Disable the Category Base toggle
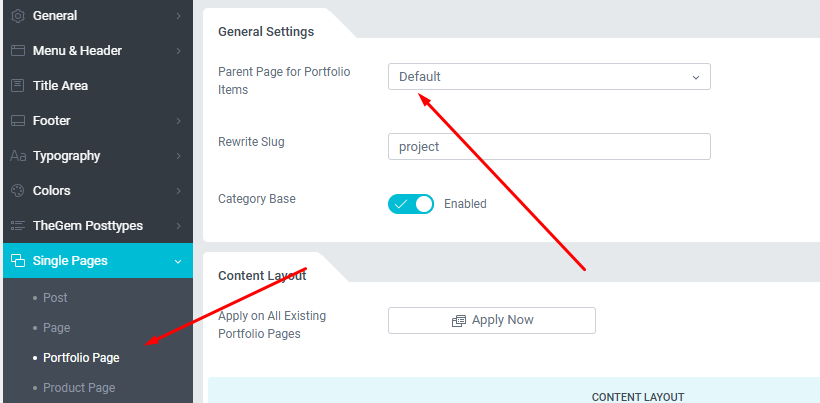Image resolution: width=820 pixels, height=403 pixels. click(x=411, y=204)
